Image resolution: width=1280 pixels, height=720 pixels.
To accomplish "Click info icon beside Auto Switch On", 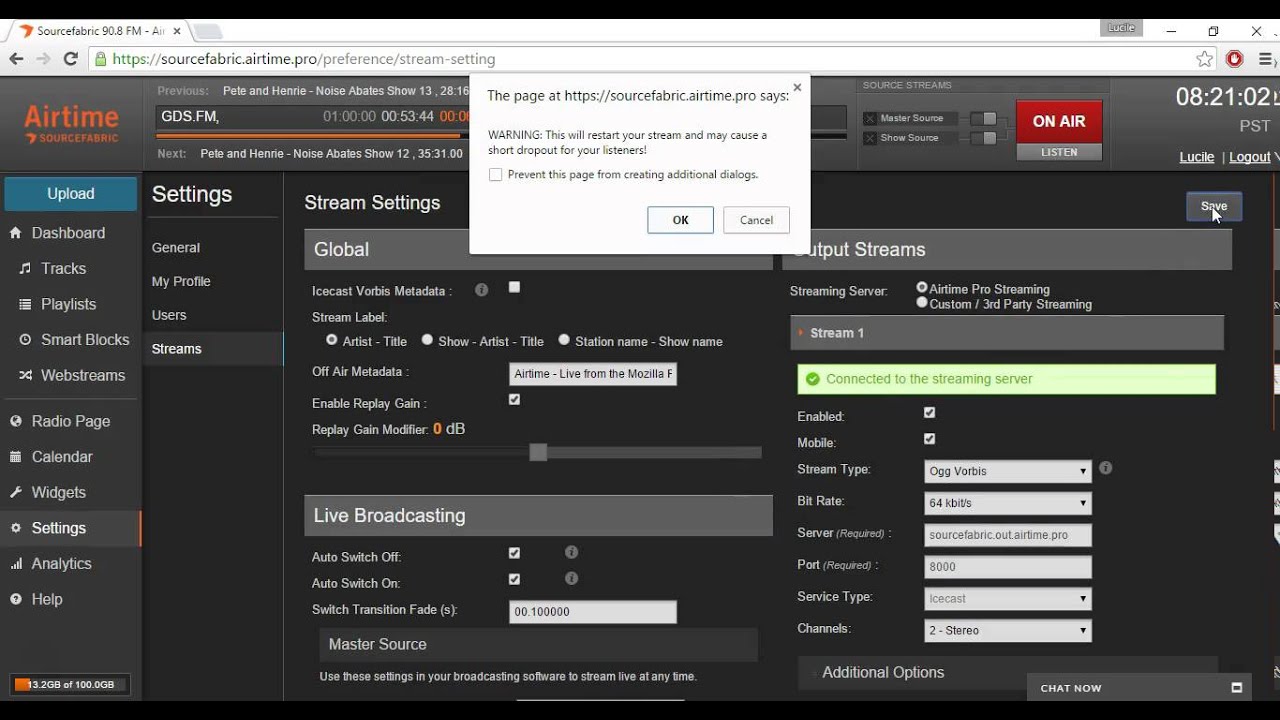I will pyautogui.click(x=571, y=578).
